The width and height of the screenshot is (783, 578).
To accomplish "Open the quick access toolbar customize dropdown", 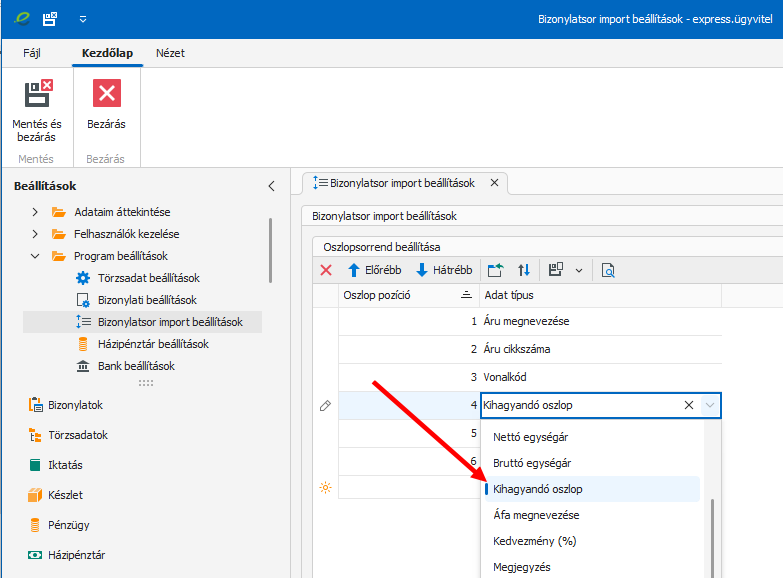I will pos(83,18).
